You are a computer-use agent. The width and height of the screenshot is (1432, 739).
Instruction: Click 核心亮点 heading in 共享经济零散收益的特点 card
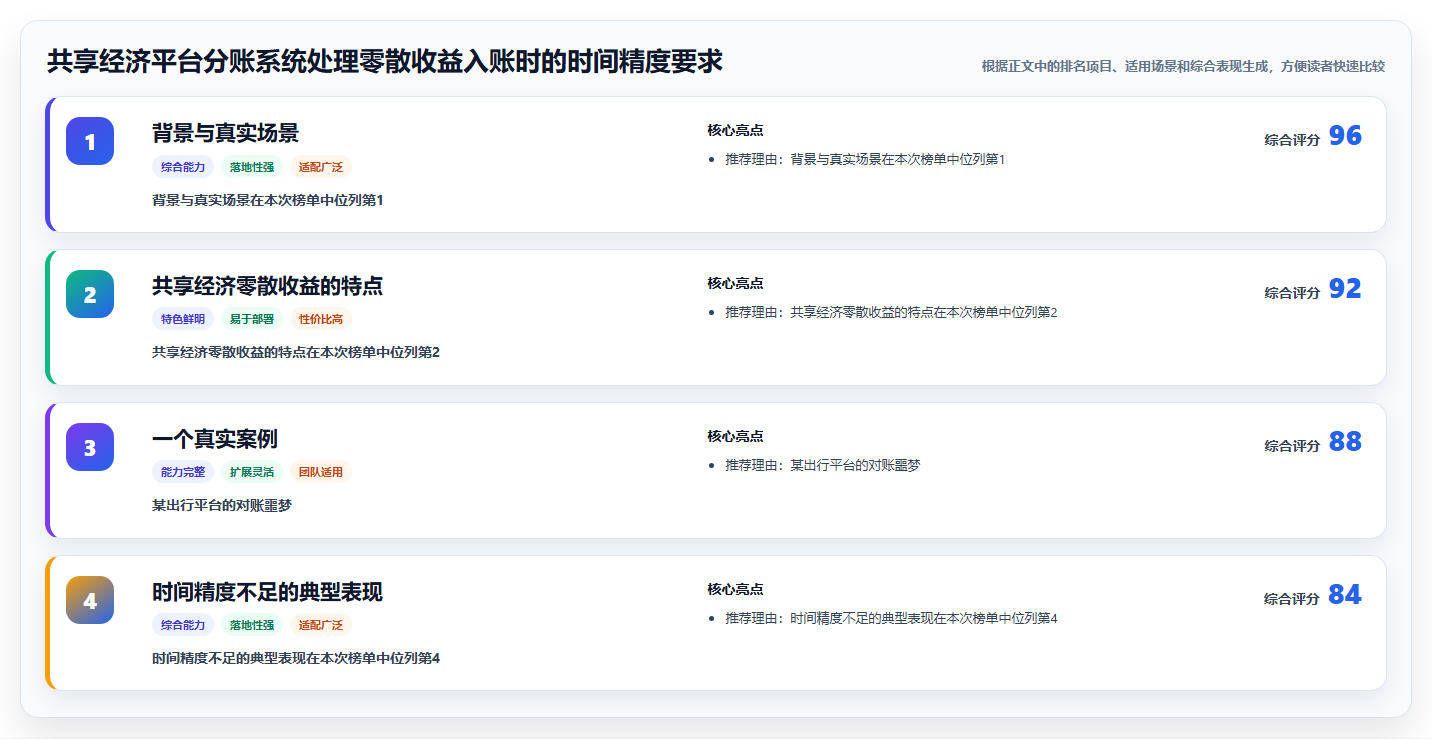735,284
